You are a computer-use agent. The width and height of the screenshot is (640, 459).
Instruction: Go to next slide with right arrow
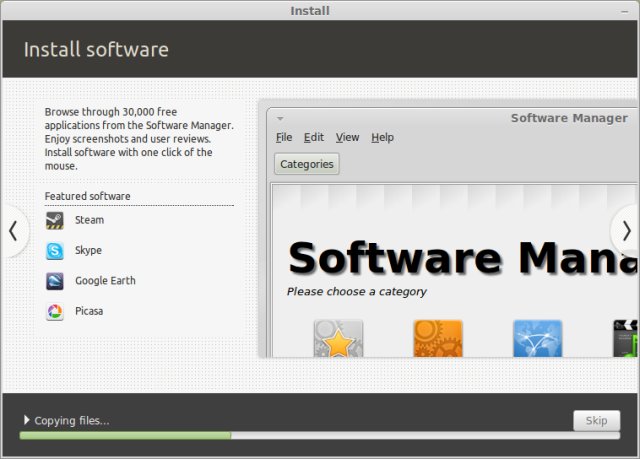coord(626,231)
